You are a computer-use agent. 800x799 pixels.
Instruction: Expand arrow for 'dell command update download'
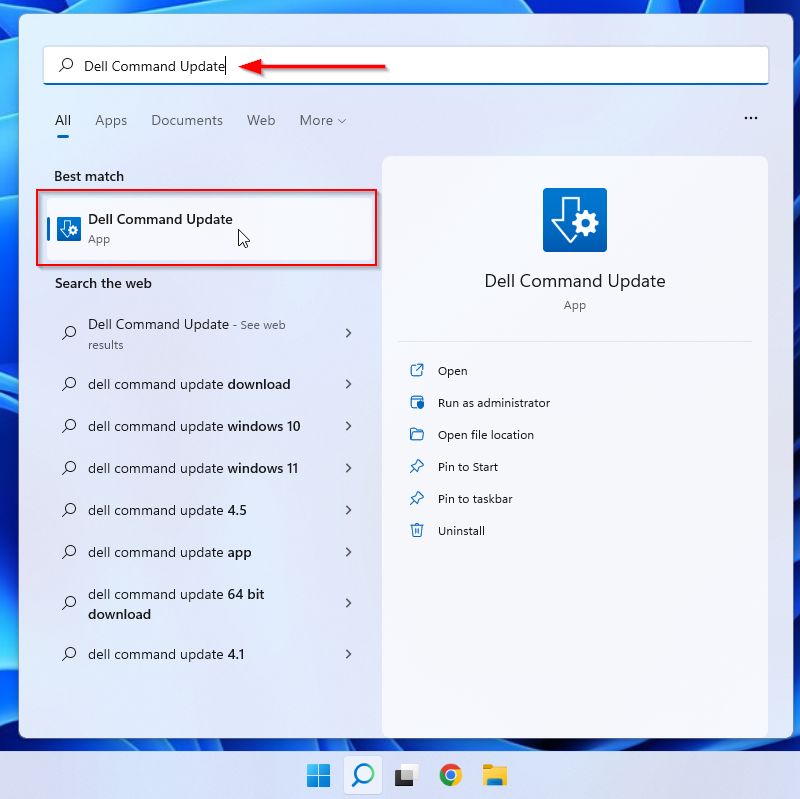(348, 384)
